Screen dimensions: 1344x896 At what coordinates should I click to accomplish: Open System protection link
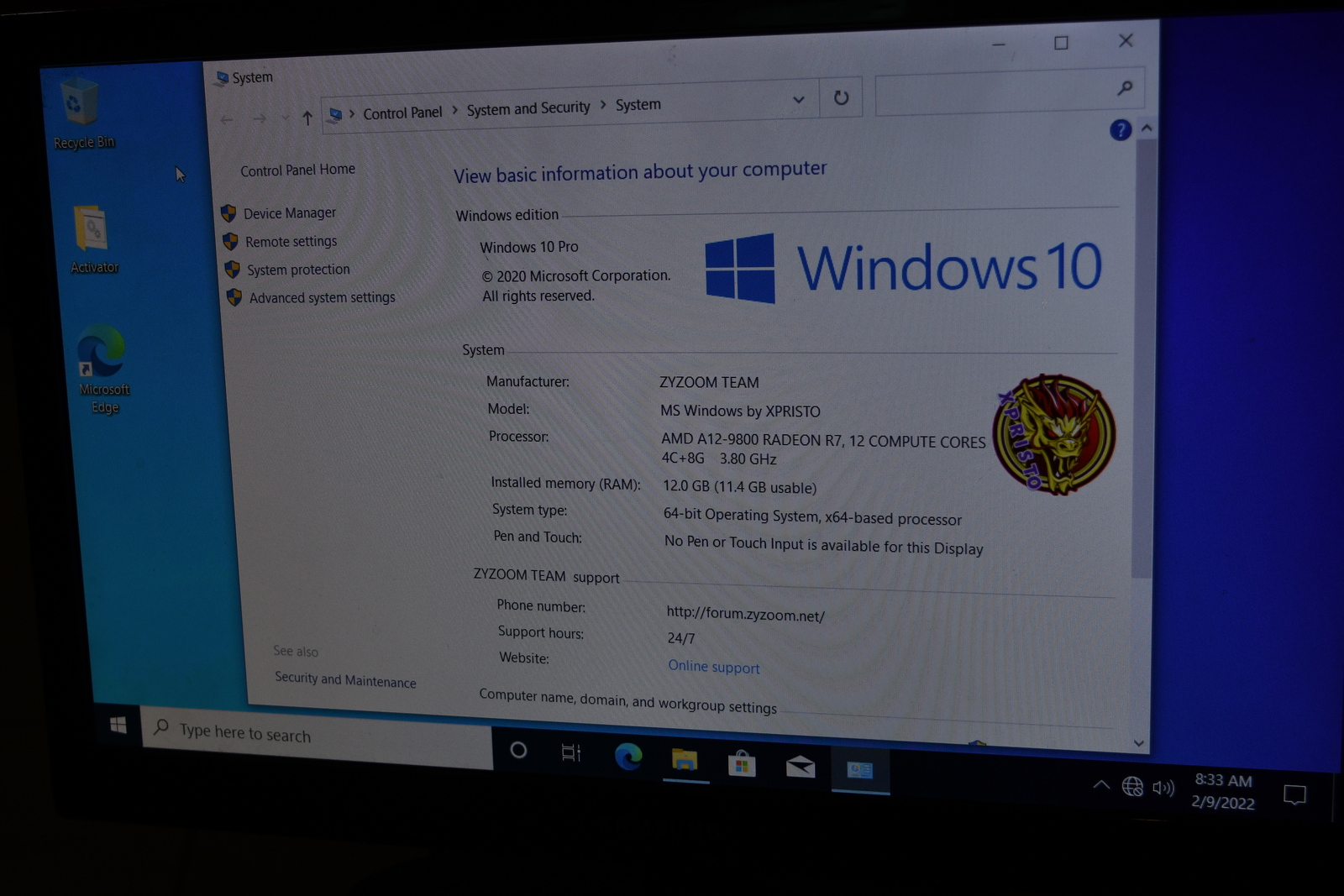tap(298, 270)
